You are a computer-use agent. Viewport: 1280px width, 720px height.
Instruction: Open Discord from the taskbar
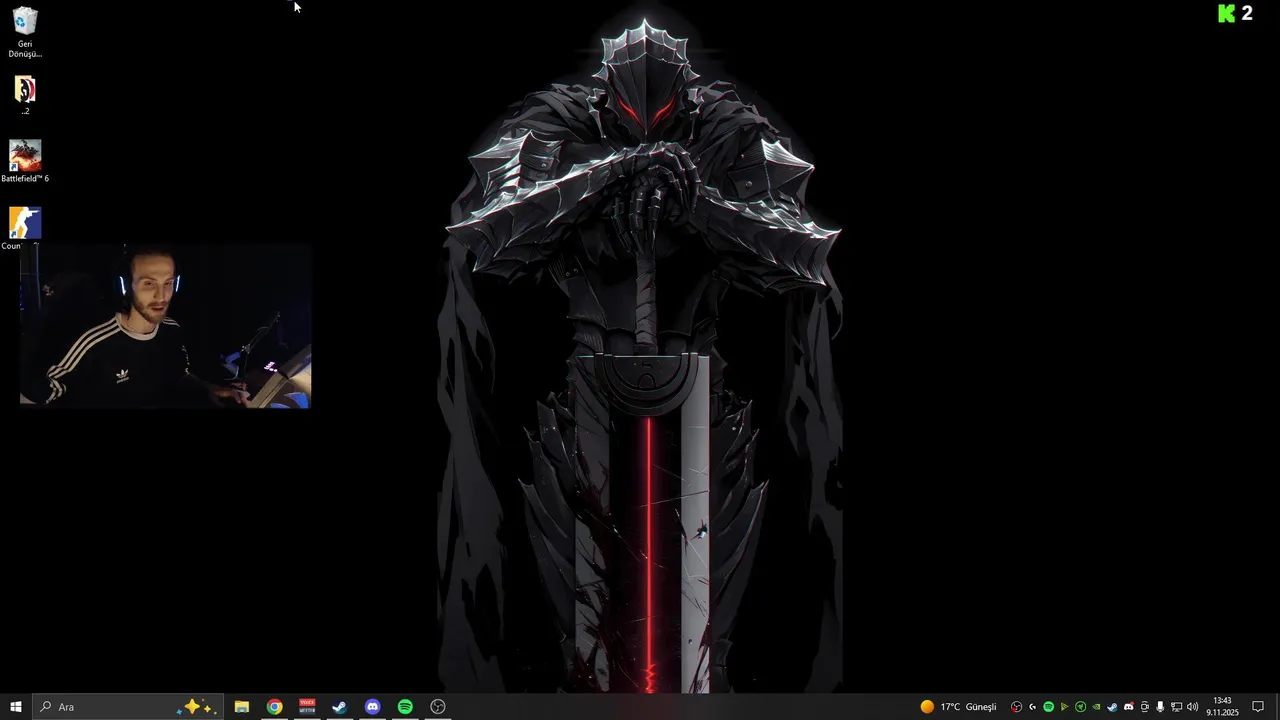point(372,707)
